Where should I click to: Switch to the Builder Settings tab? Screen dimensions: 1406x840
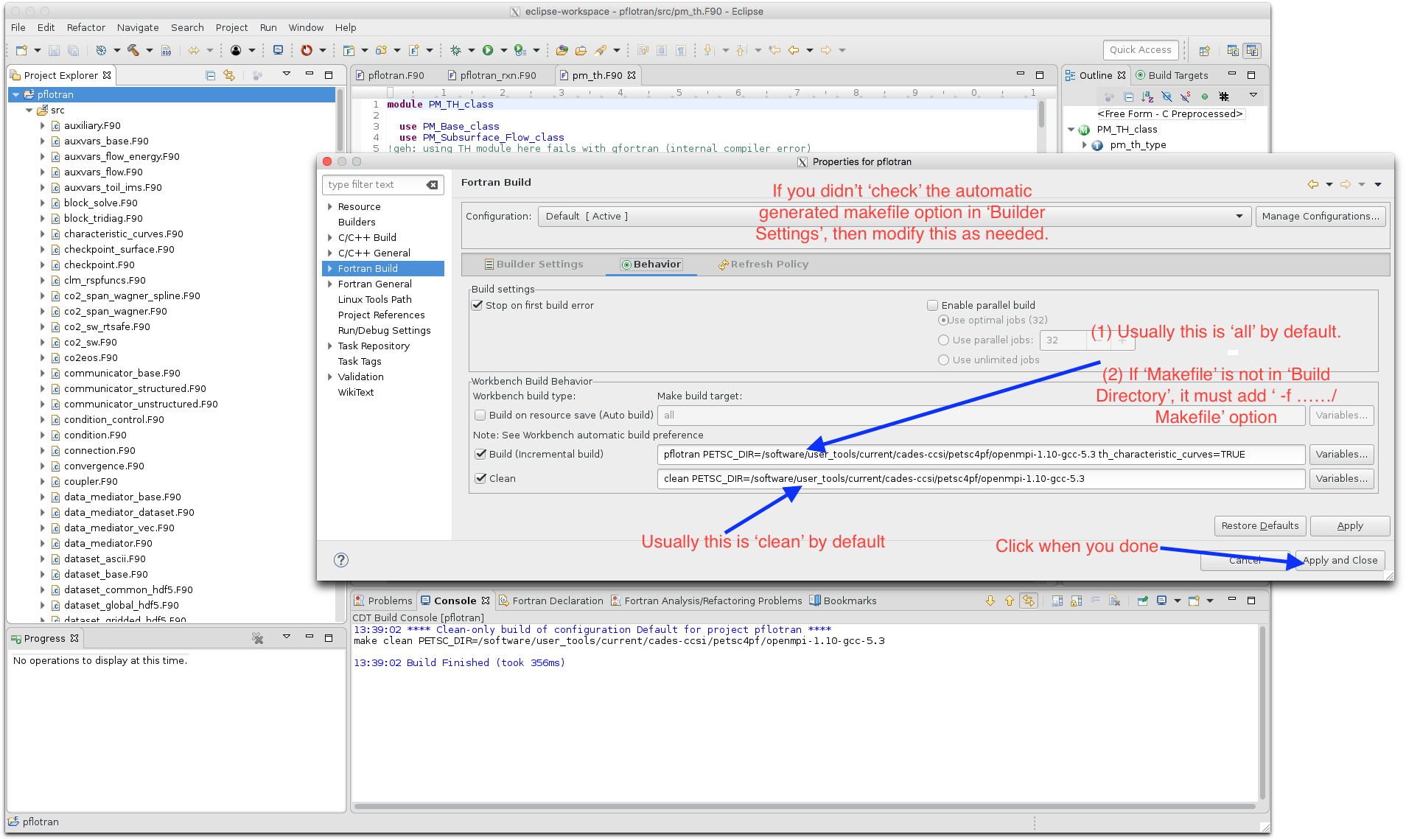[534, 265]
